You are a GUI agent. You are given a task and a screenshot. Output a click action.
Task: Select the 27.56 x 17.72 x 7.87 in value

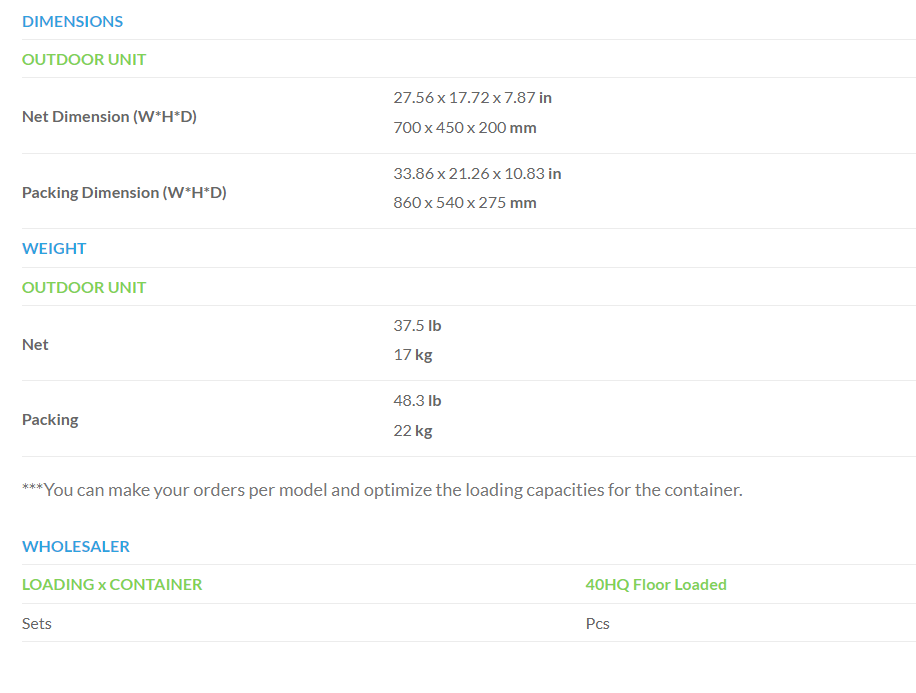tap(472, 98)
